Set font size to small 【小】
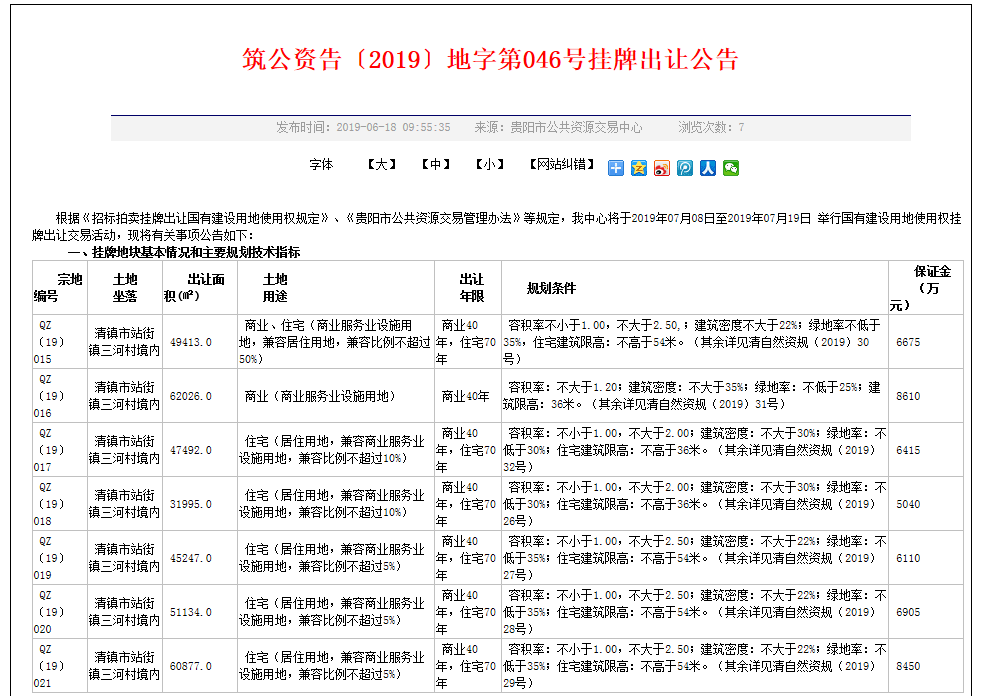 tap(489, 165)
